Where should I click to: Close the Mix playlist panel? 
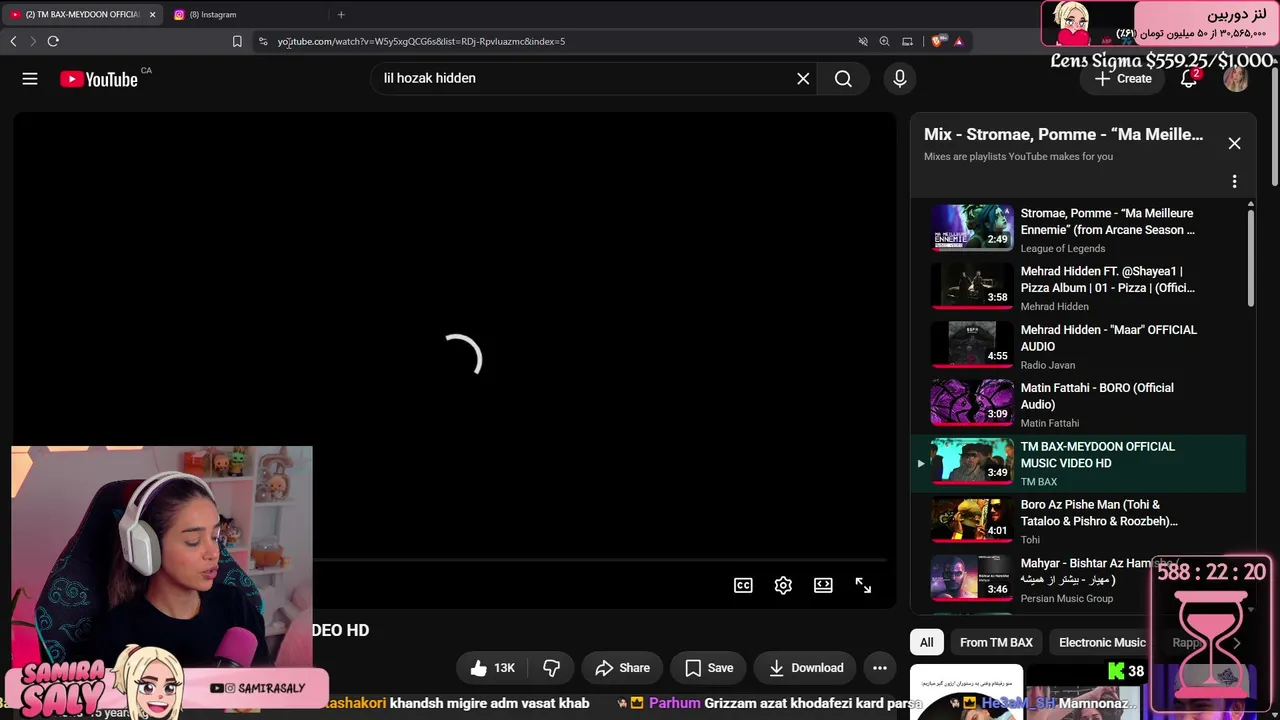pos(1234,143)
